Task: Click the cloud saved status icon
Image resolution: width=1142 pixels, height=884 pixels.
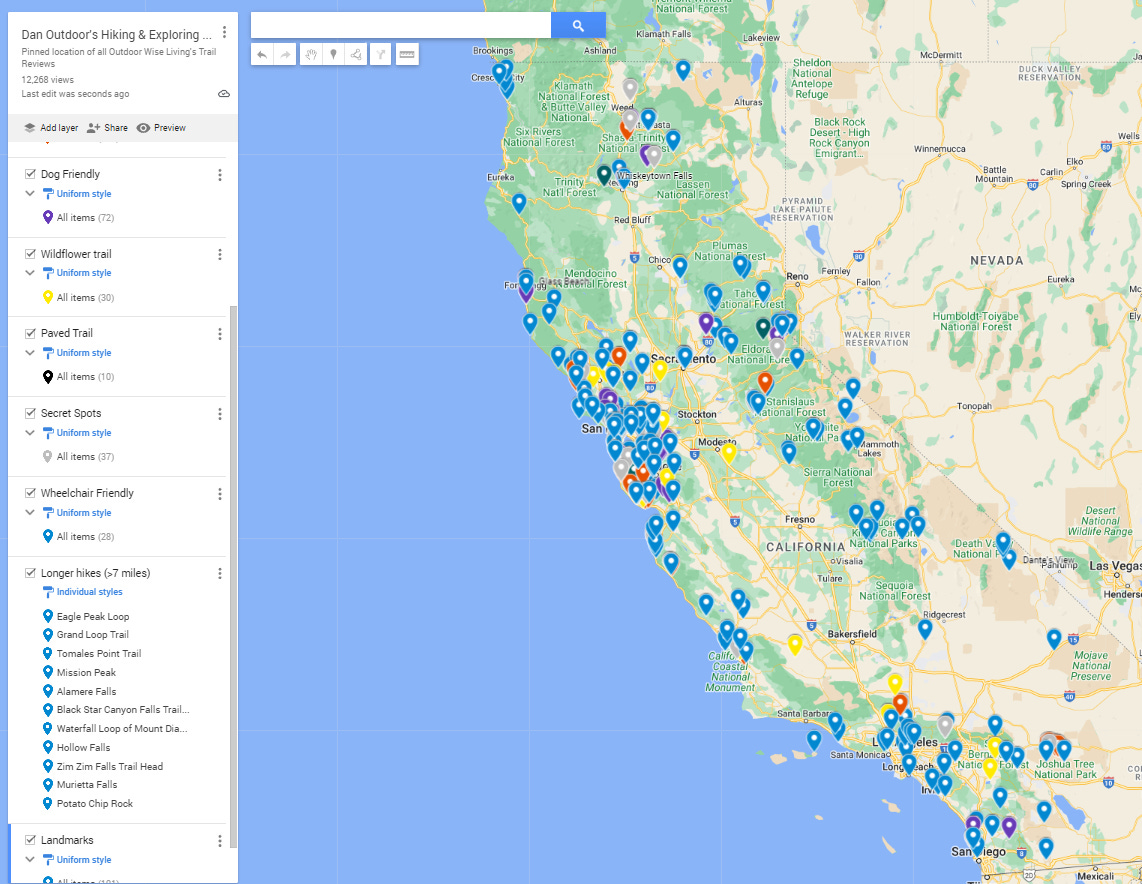Action: coord(224,94)
